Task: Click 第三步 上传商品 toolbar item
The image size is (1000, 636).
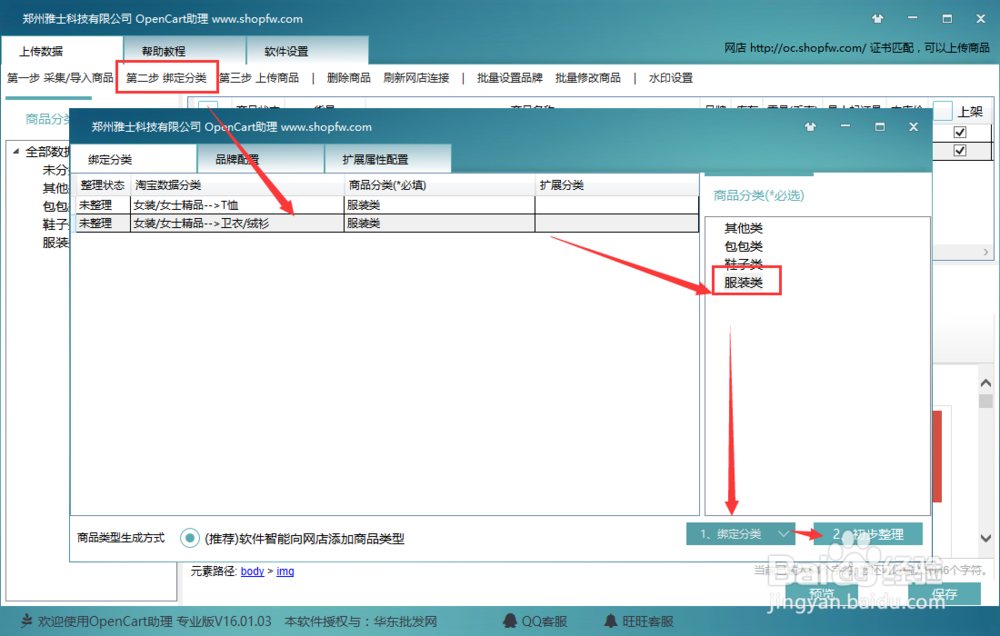Action: coord(259,78)
